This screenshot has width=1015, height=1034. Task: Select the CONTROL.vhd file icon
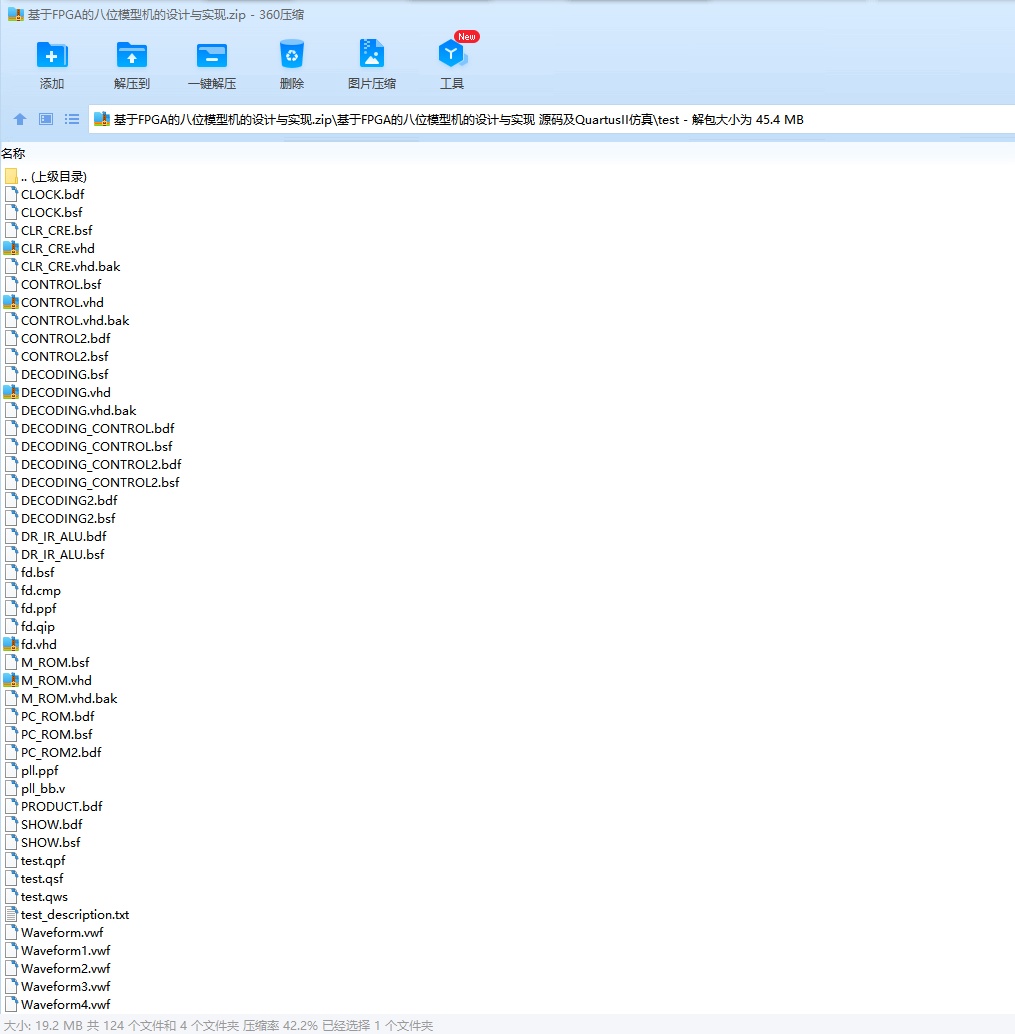11,303
